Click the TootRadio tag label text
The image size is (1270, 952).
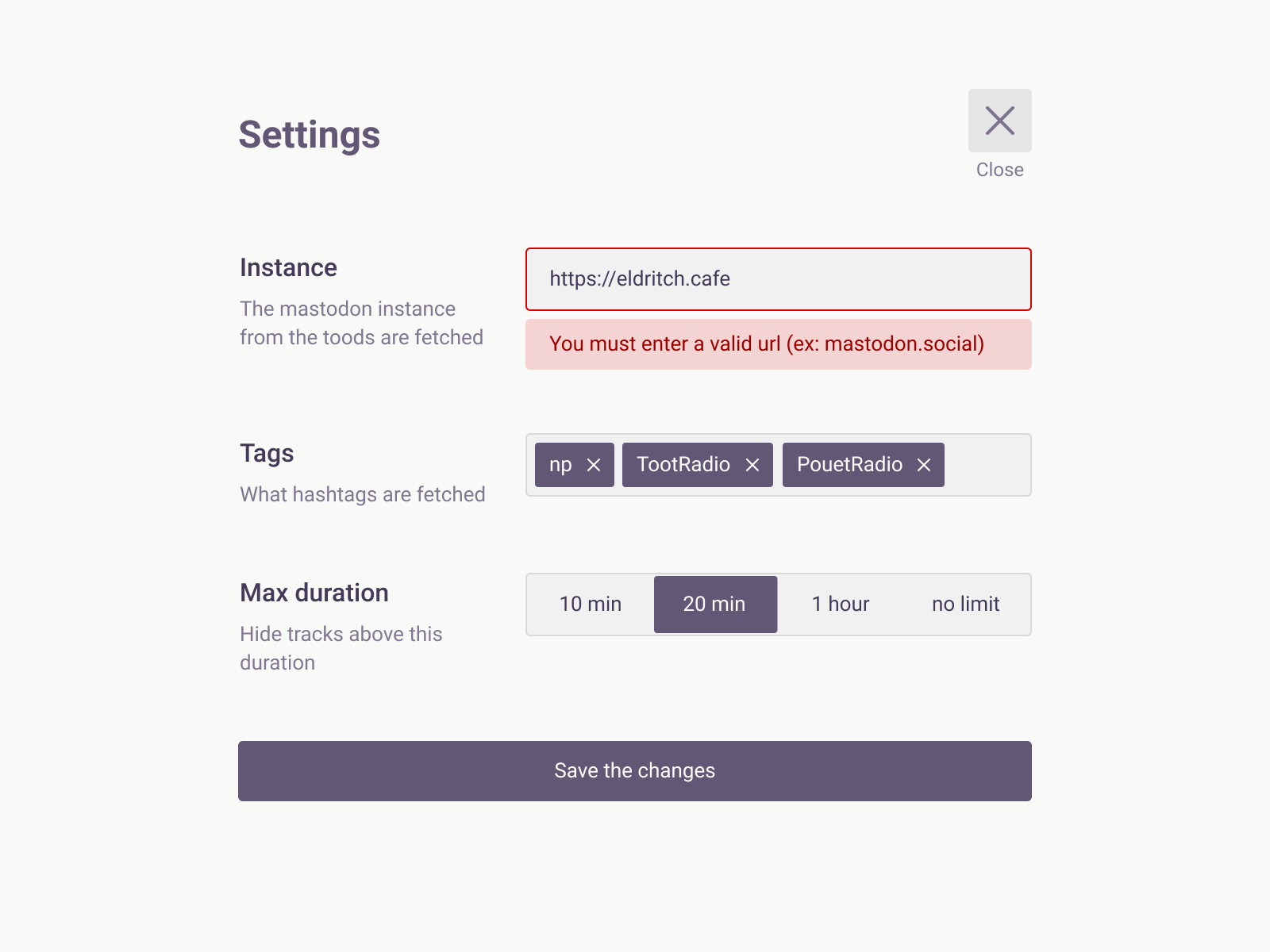point(683,465)
